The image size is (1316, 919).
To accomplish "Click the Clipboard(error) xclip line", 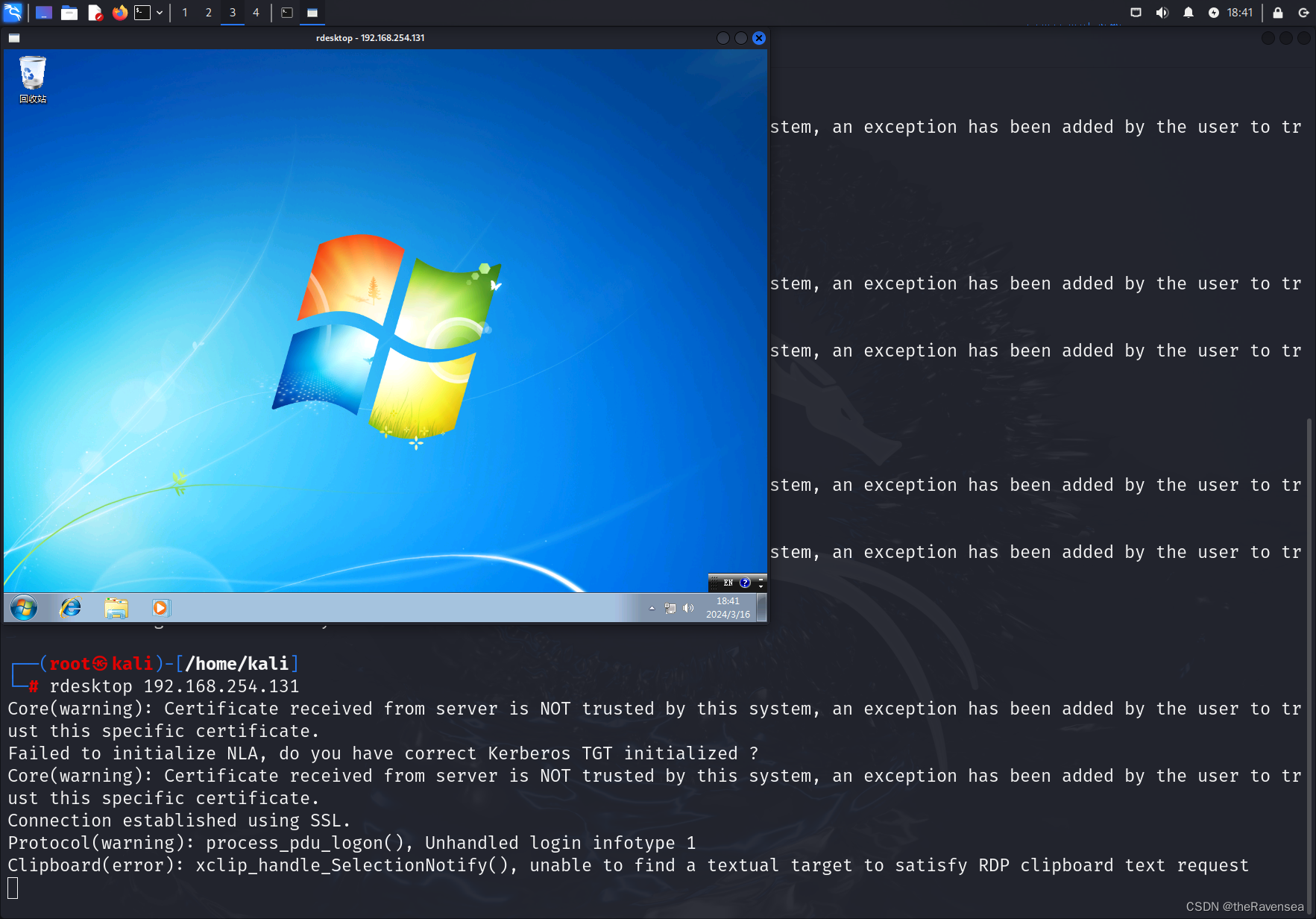I will click(x=628, y=865).
